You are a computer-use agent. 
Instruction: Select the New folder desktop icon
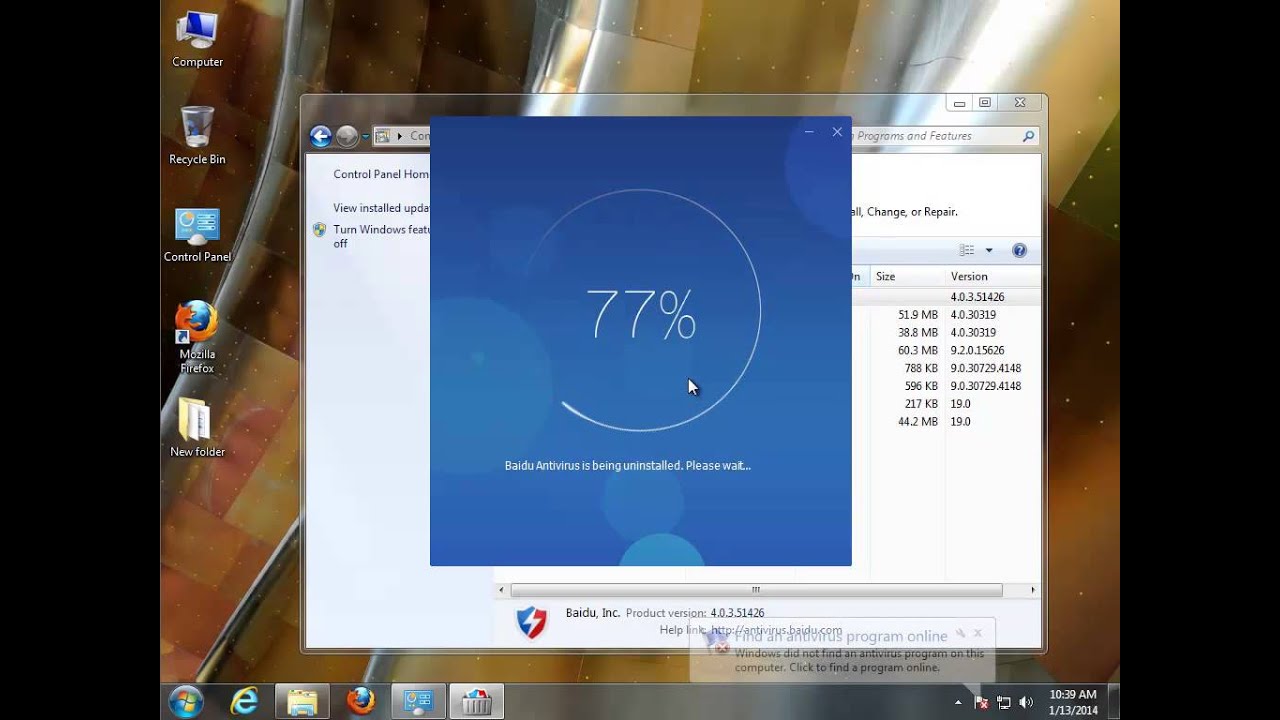click(197, 428)
